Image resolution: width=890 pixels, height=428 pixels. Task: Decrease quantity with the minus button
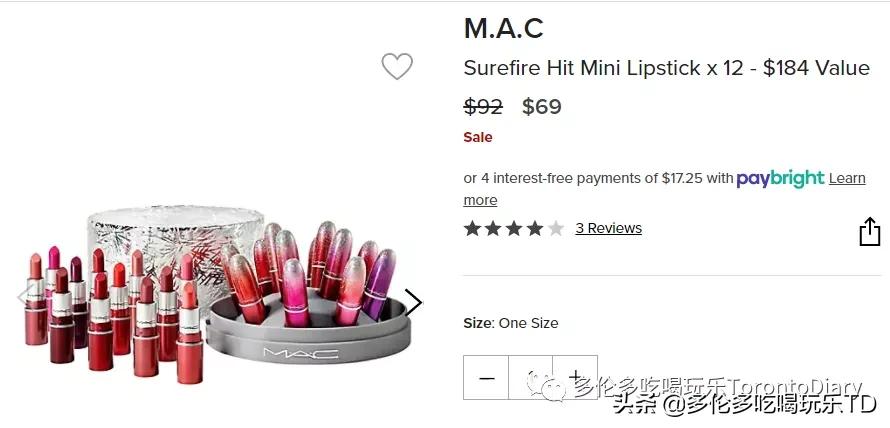(x=486, y=378)
